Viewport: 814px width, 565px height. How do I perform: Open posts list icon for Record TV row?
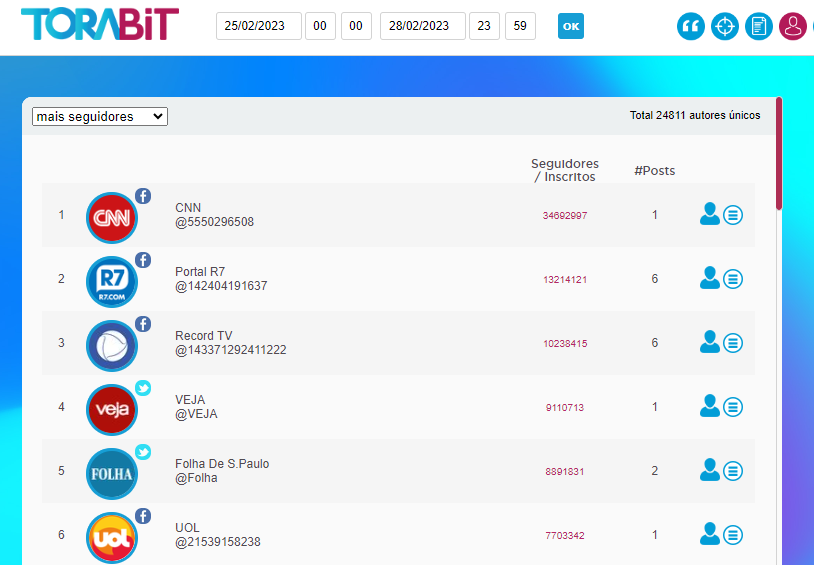[733, 343]
